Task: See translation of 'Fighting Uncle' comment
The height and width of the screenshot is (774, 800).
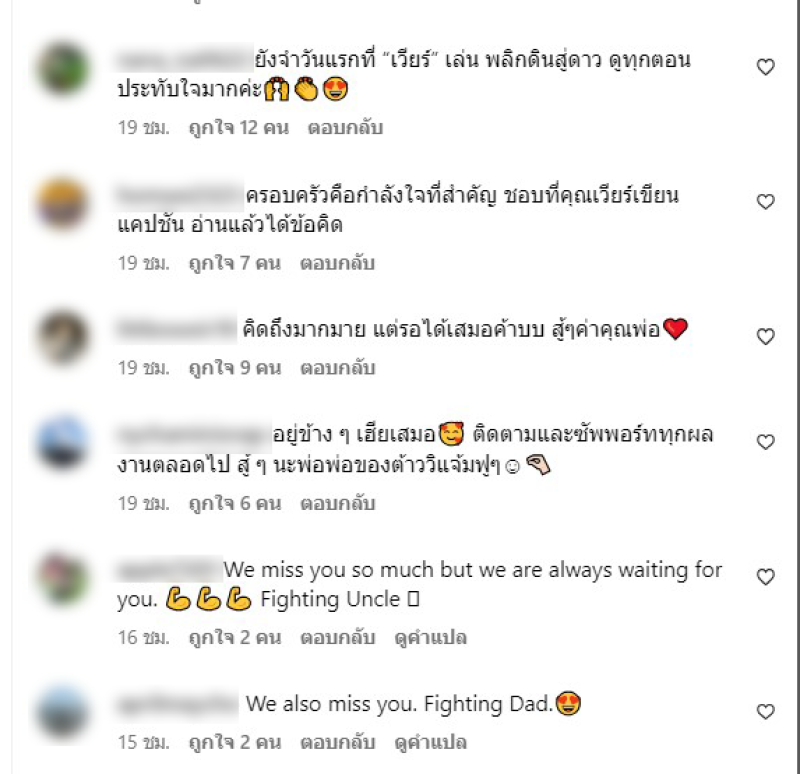Action: (x=431, y=637)
